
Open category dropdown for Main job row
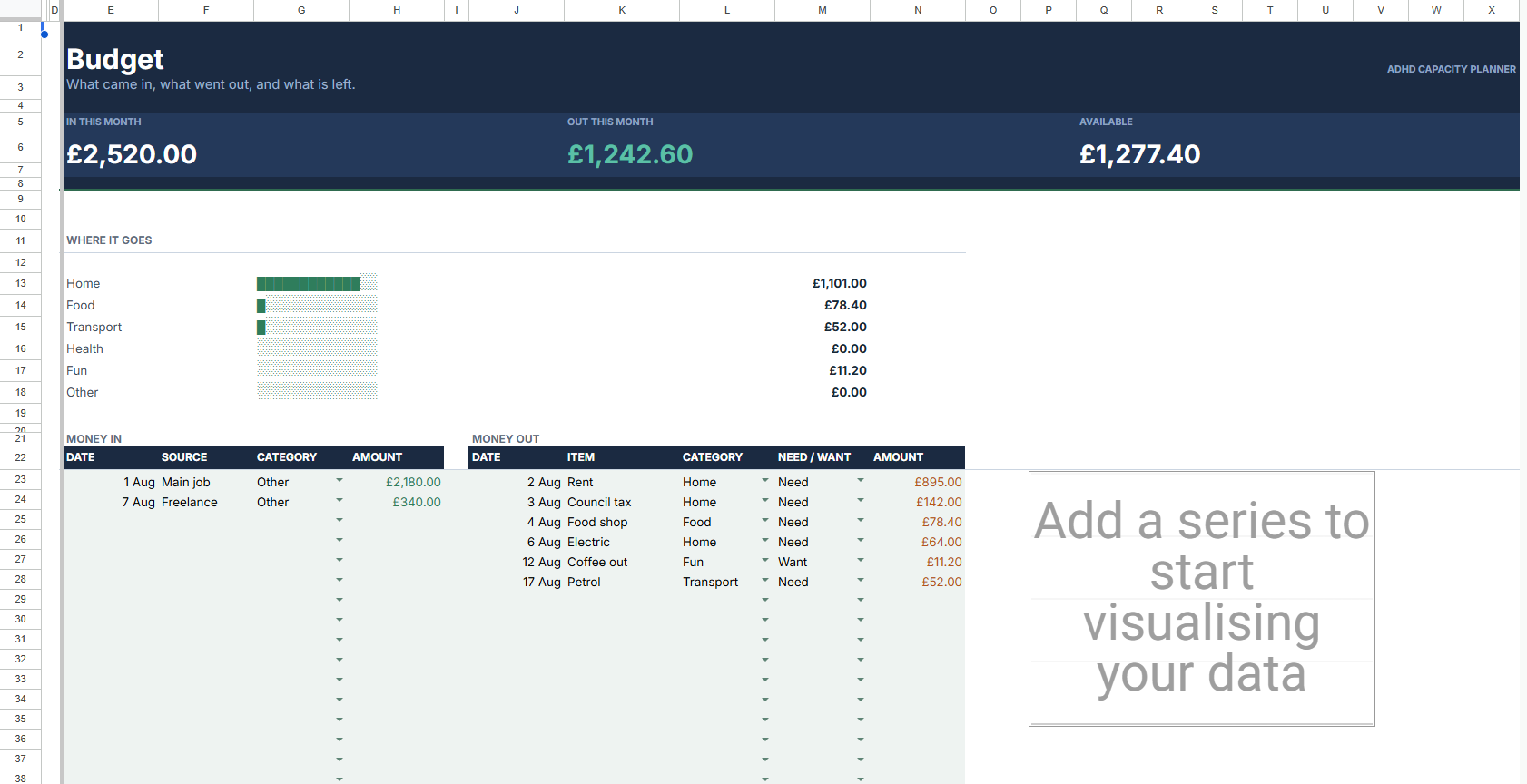coord(340,481)
